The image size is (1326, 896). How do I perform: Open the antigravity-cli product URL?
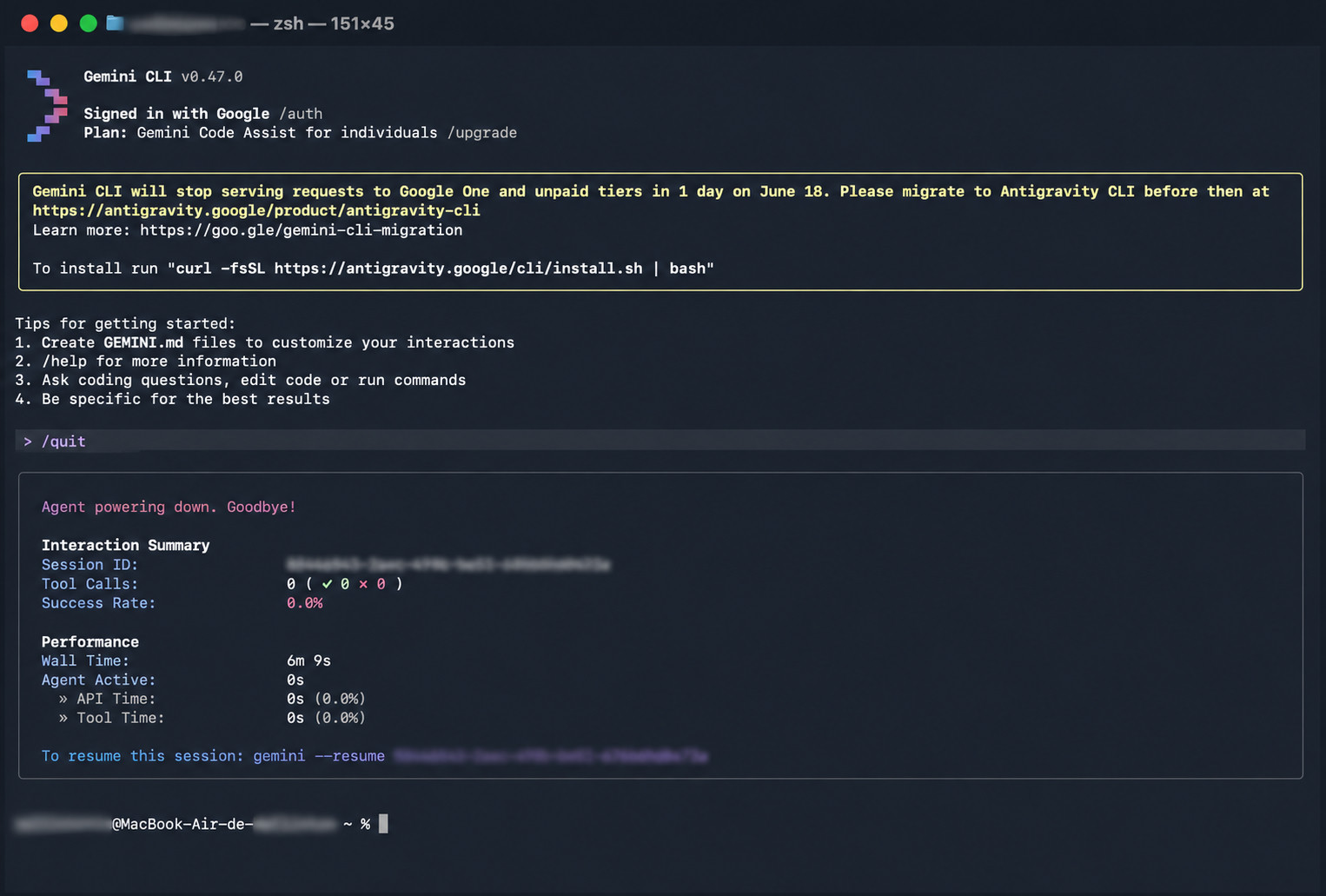256,210
